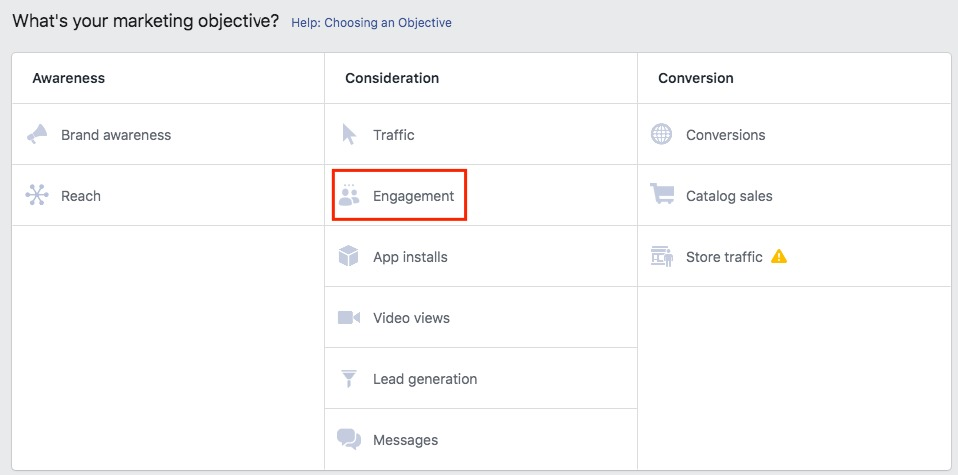Click the Messages chat bubbles icon
The width and height of the screenshot is (958, 475).
point(349,440)
